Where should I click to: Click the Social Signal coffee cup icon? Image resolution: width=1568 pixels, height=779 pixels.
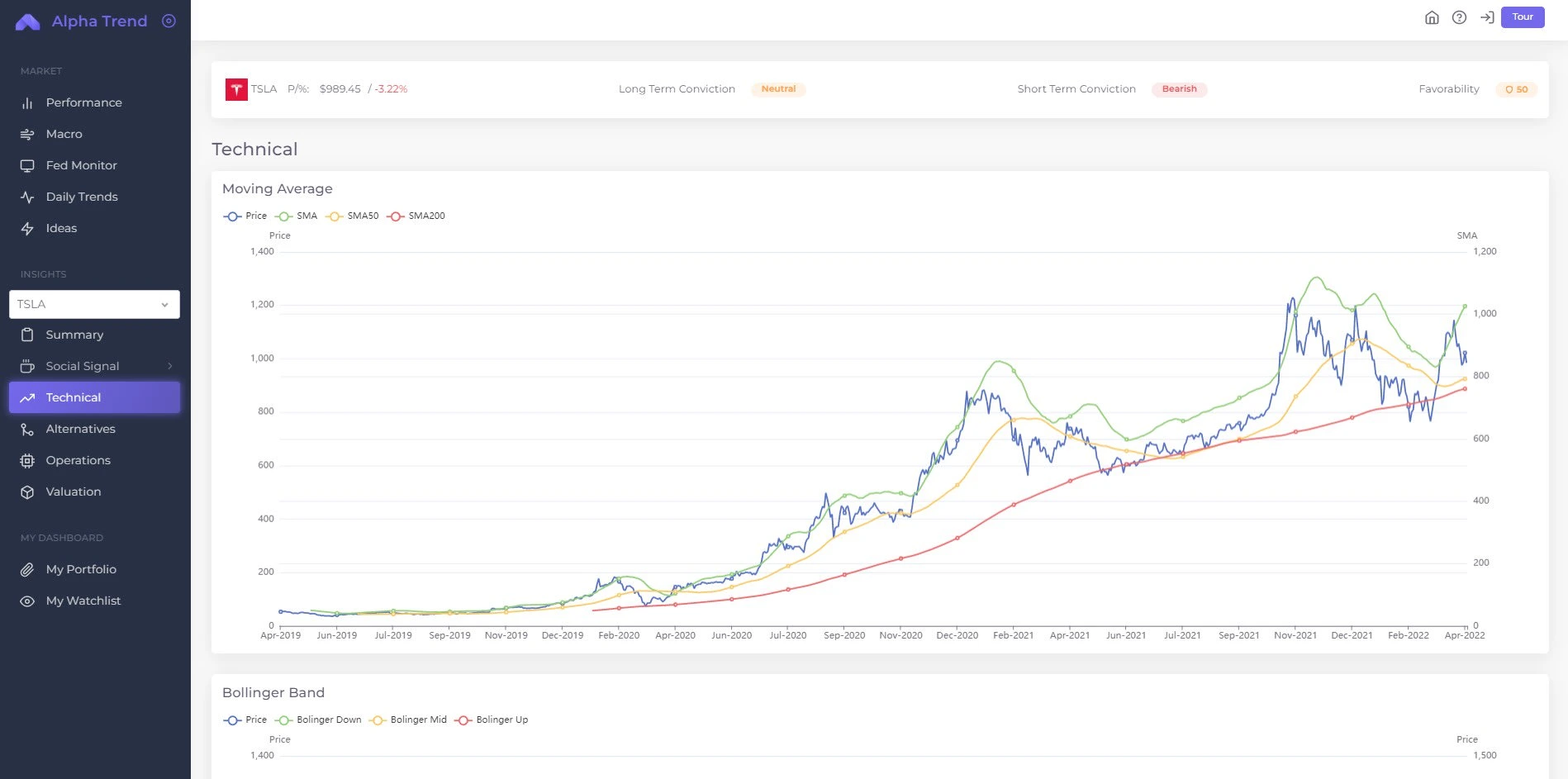click(x=27, y=366)
